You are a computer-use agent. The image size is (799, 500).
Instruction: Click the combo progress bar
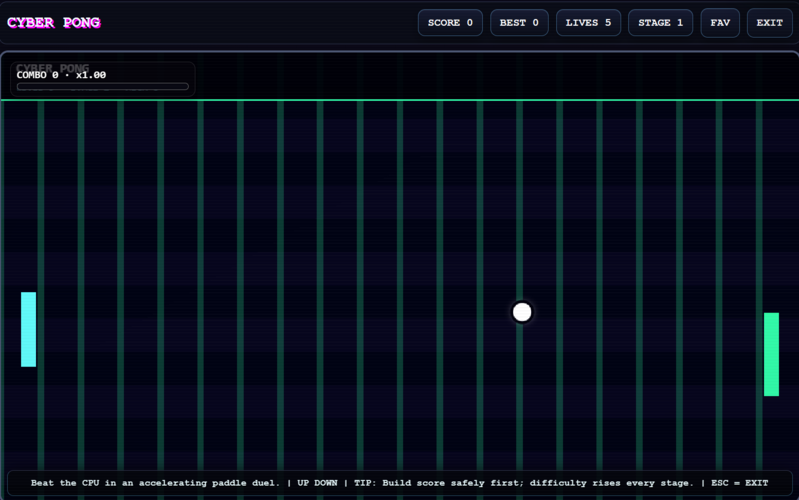point(102,87)
